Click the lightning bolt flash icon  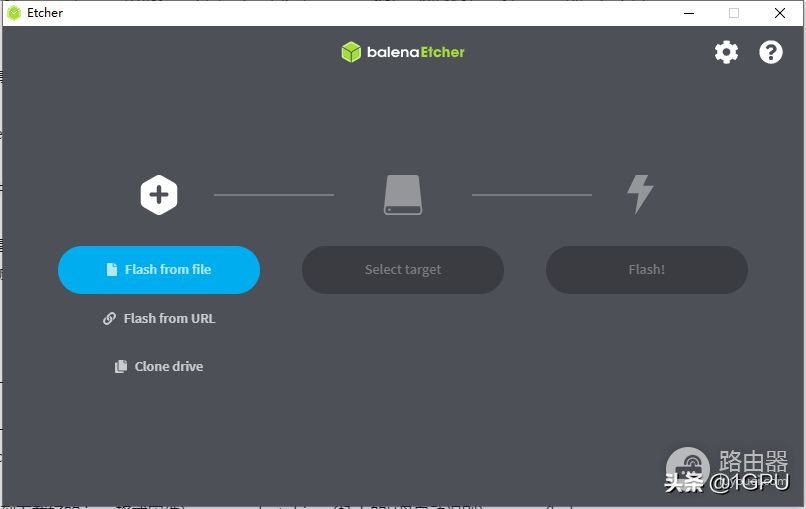point(640,194)
